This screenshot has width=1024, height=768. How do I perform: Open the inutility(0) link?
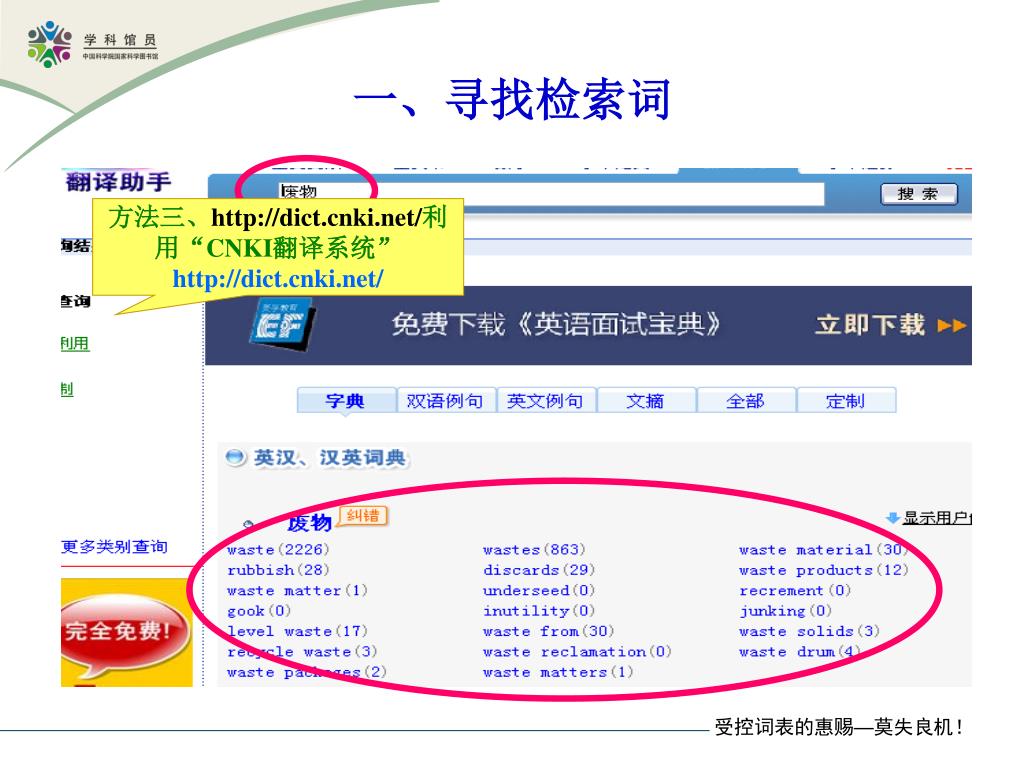[539, 611]
